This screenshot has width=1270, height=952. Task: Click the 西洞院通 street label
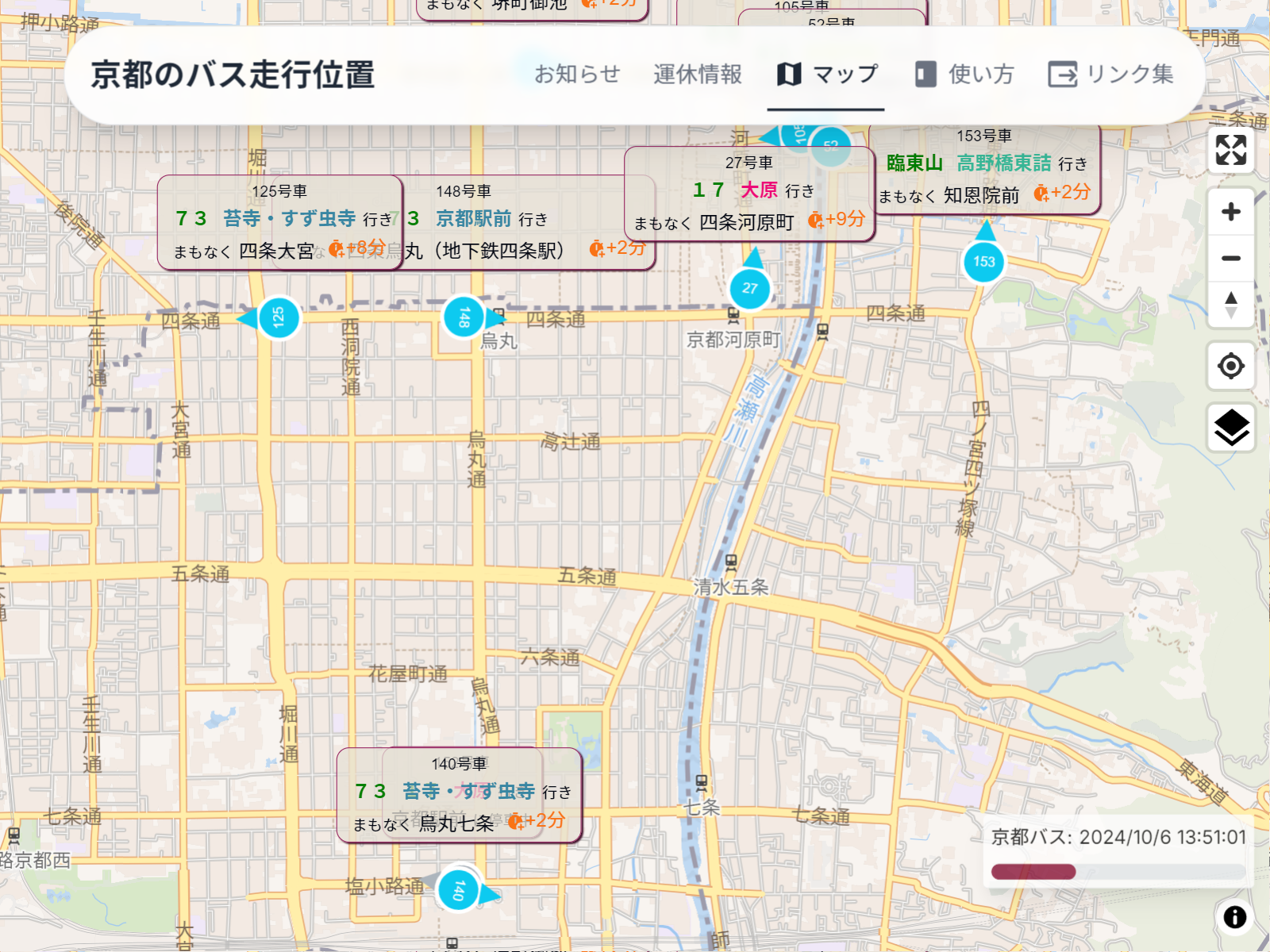(351, 357)
